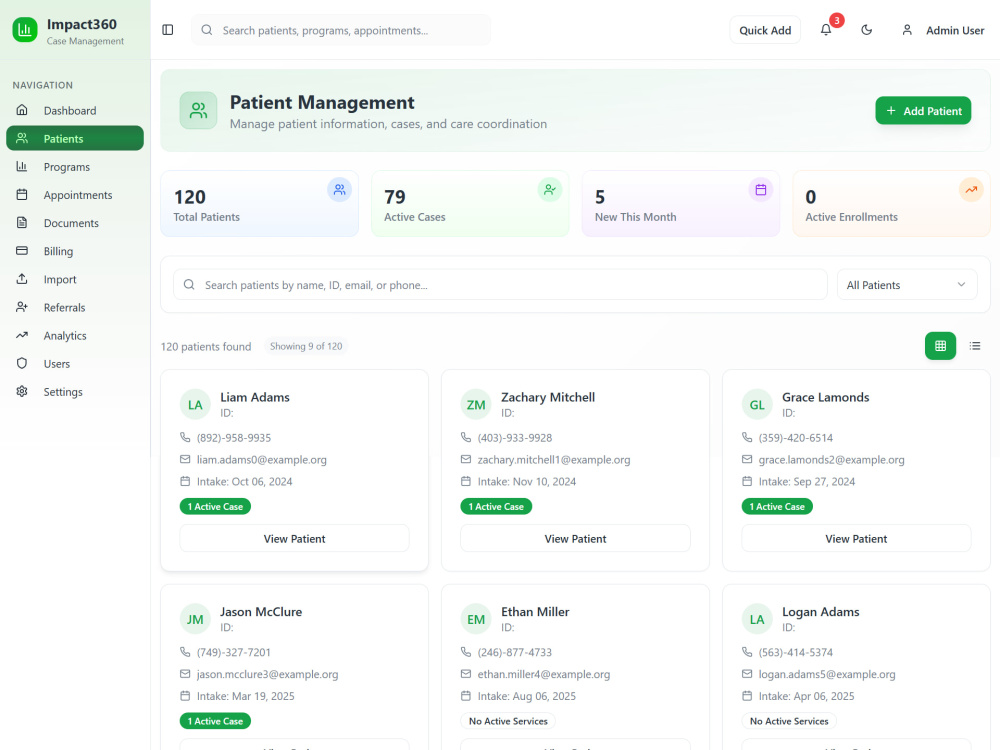Click the Jason McClure patient name

click(x=261, y=612)
